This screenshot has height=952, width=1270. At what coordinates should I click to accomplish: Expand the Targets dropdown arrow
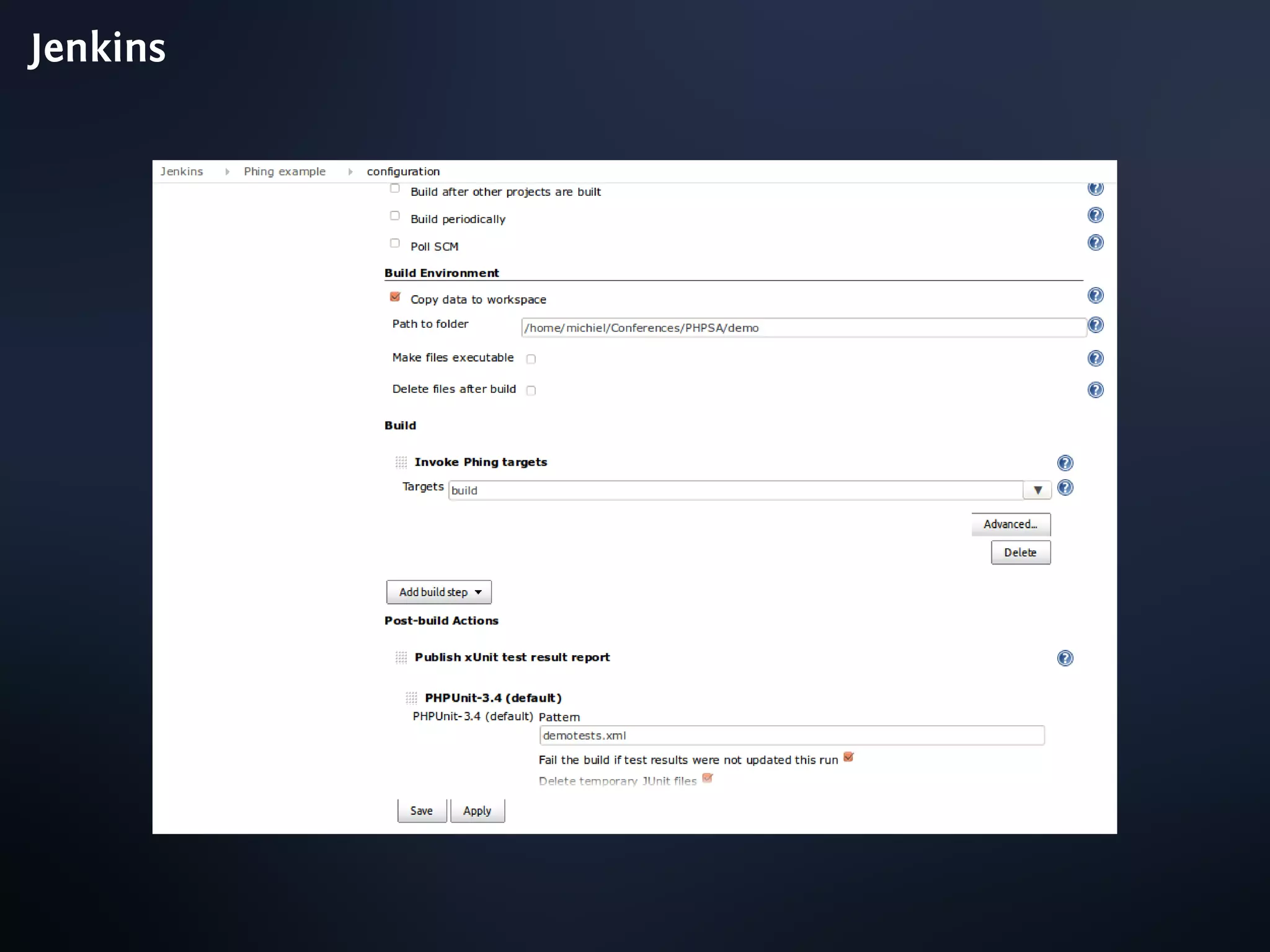pos(1037,490)
